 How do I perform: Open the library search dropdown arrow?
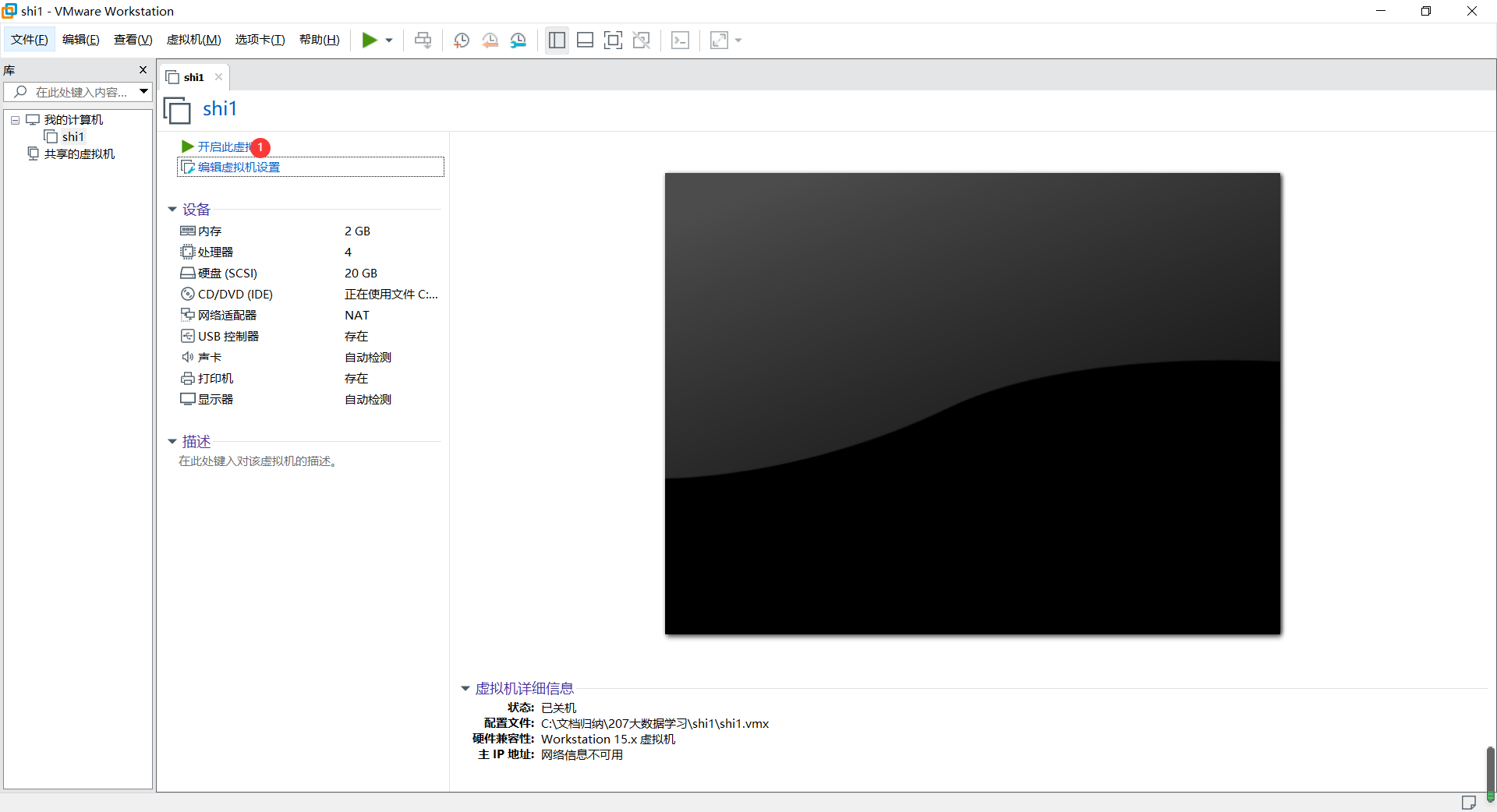(x=144, y=92)
